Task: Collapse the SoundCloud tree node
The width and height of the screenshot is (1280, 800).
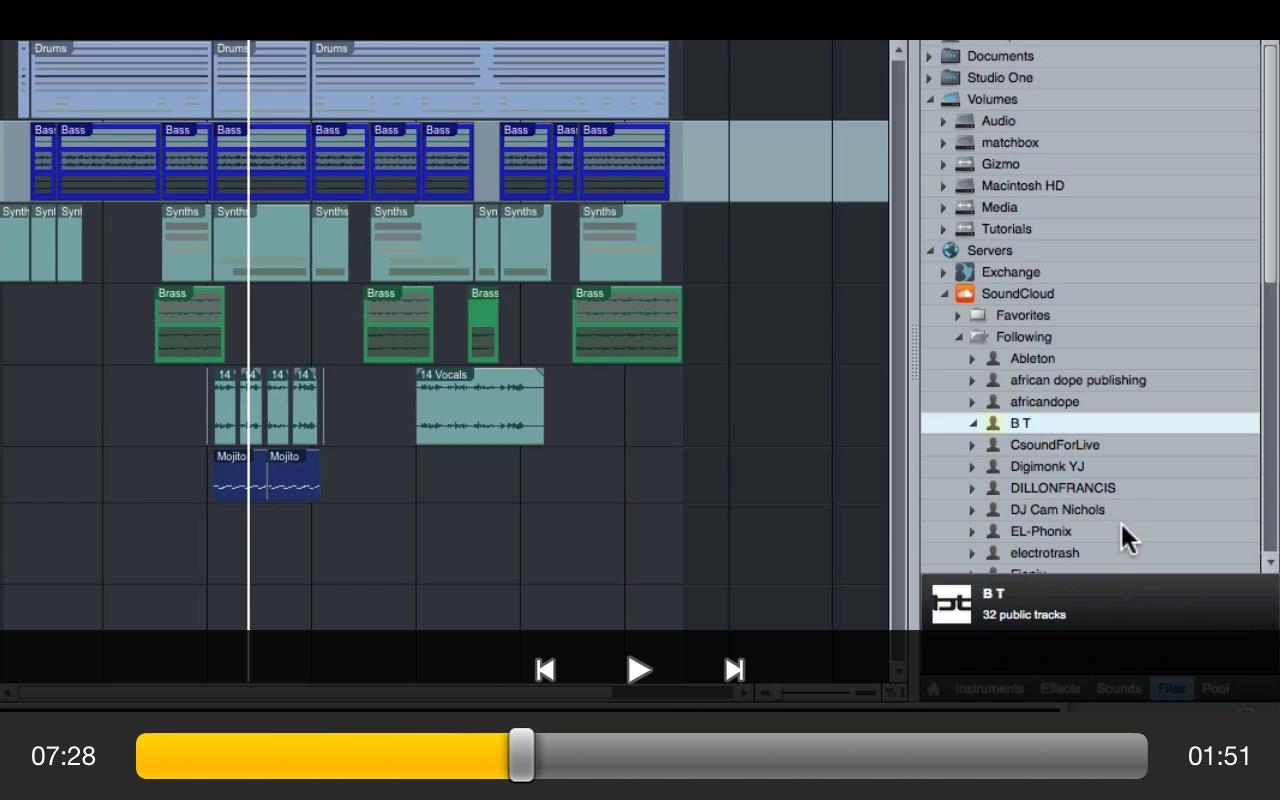Action: (x=944, y=294)
